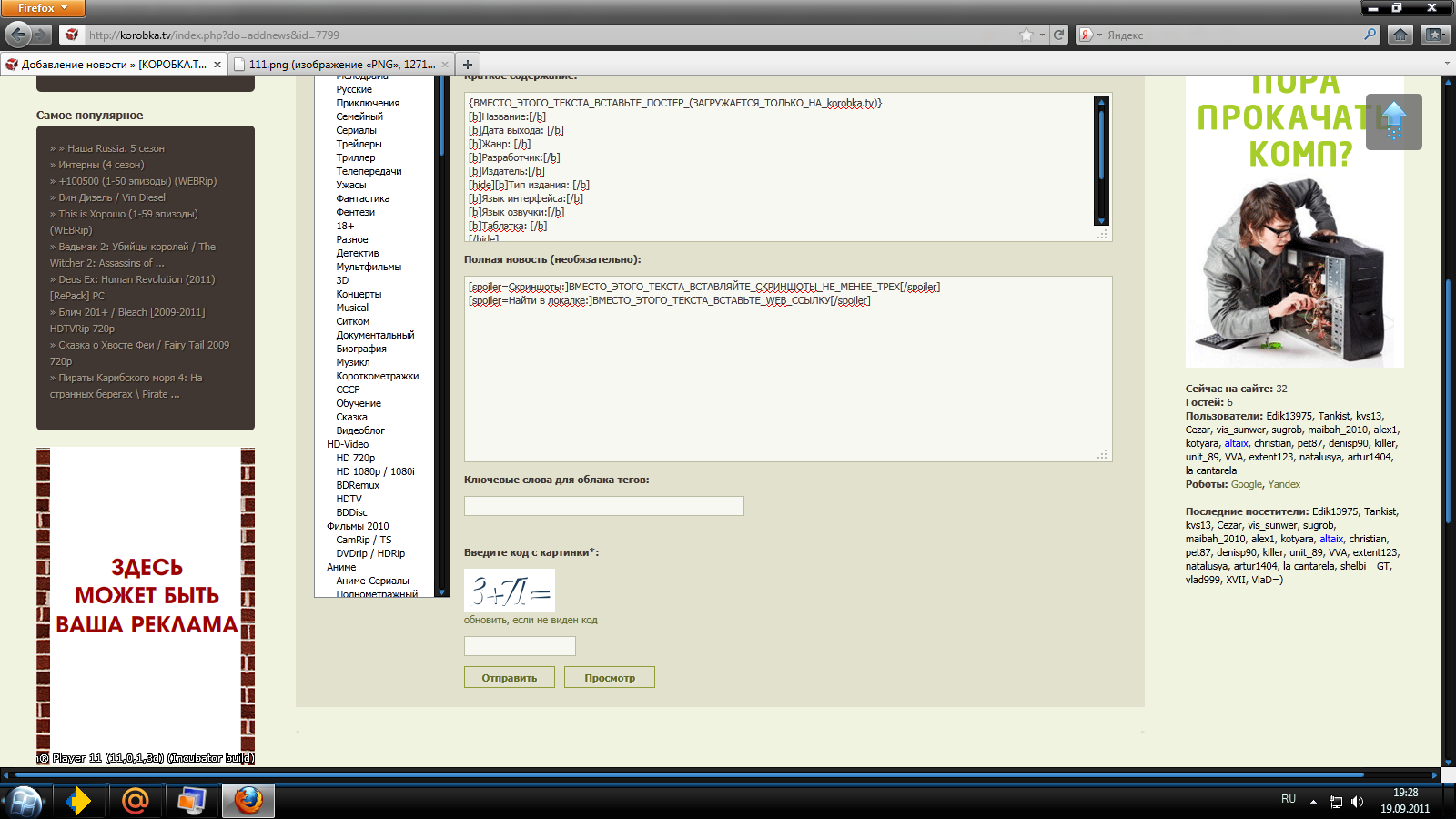Preview the news with Просмотр button

[x=610, y=677]
